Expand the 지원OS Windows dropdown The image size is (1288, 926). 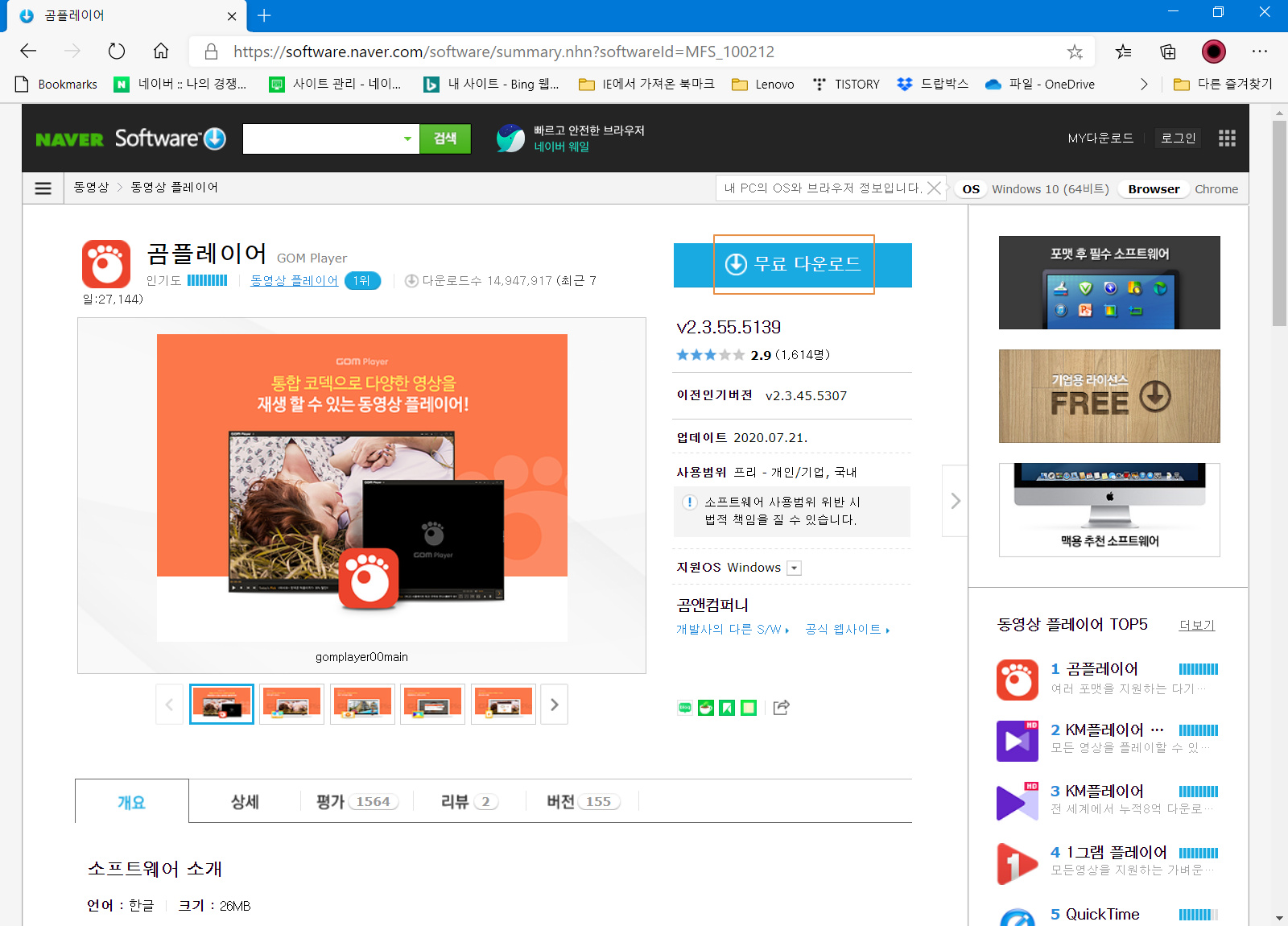tap(794, 568)
